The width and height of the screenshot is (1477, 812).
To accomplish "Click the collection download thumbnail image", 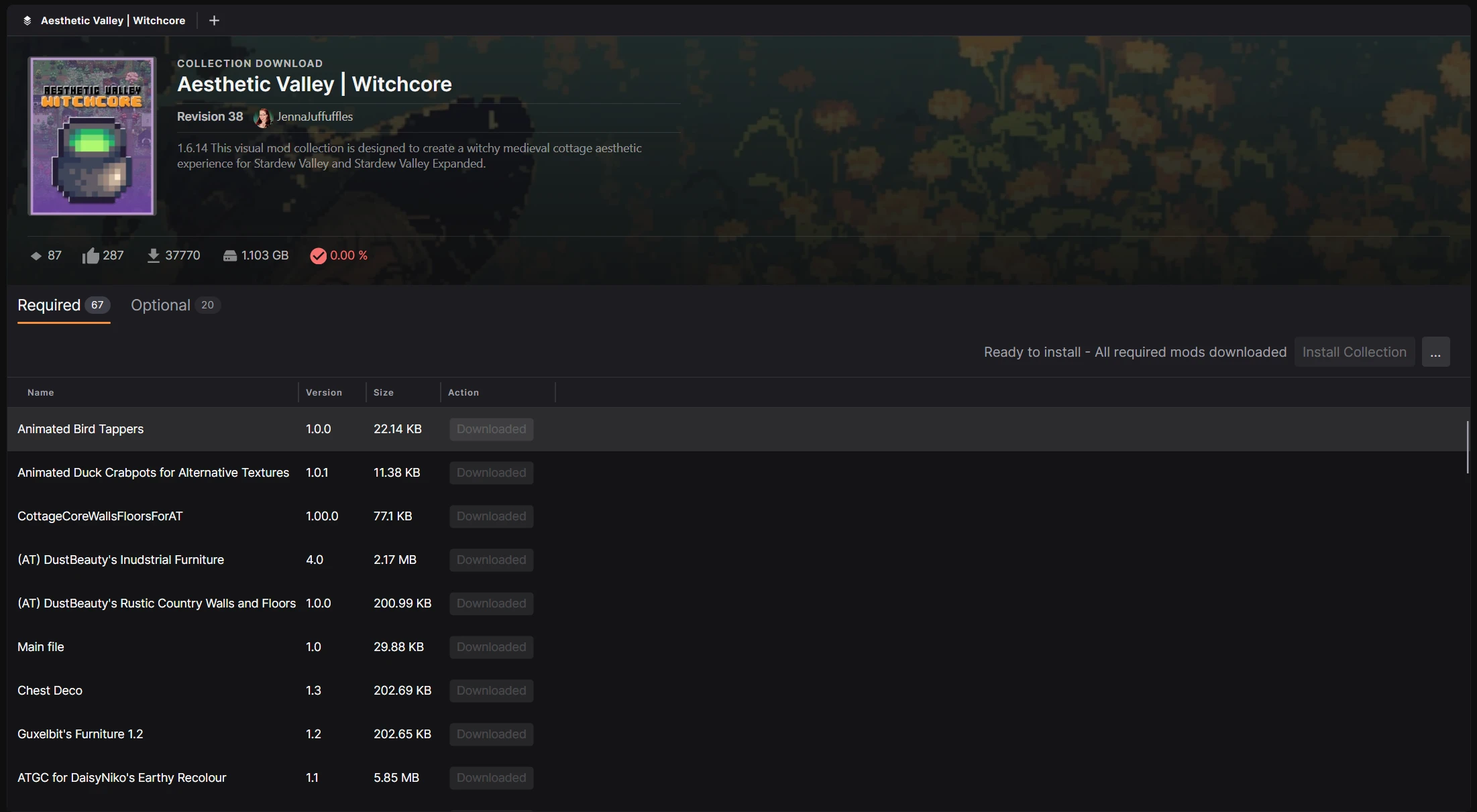I will (92, 135).
